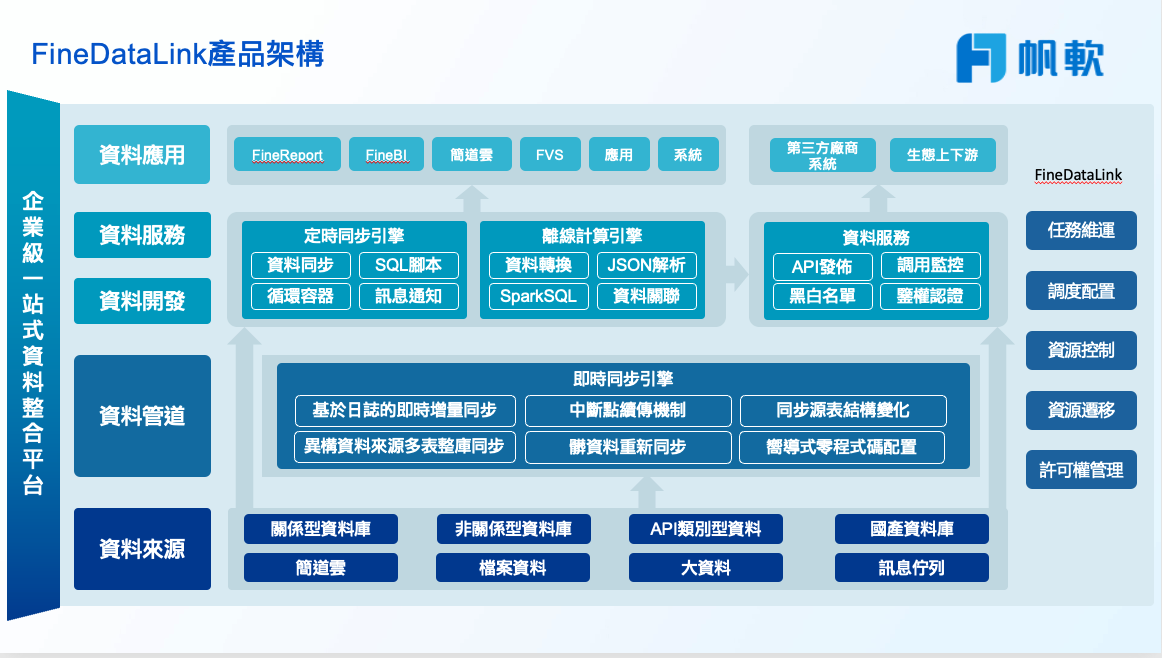Select the 髒資料重新同步 box
This screenshot has width=1162, height=658.
(x=628, y=448)
